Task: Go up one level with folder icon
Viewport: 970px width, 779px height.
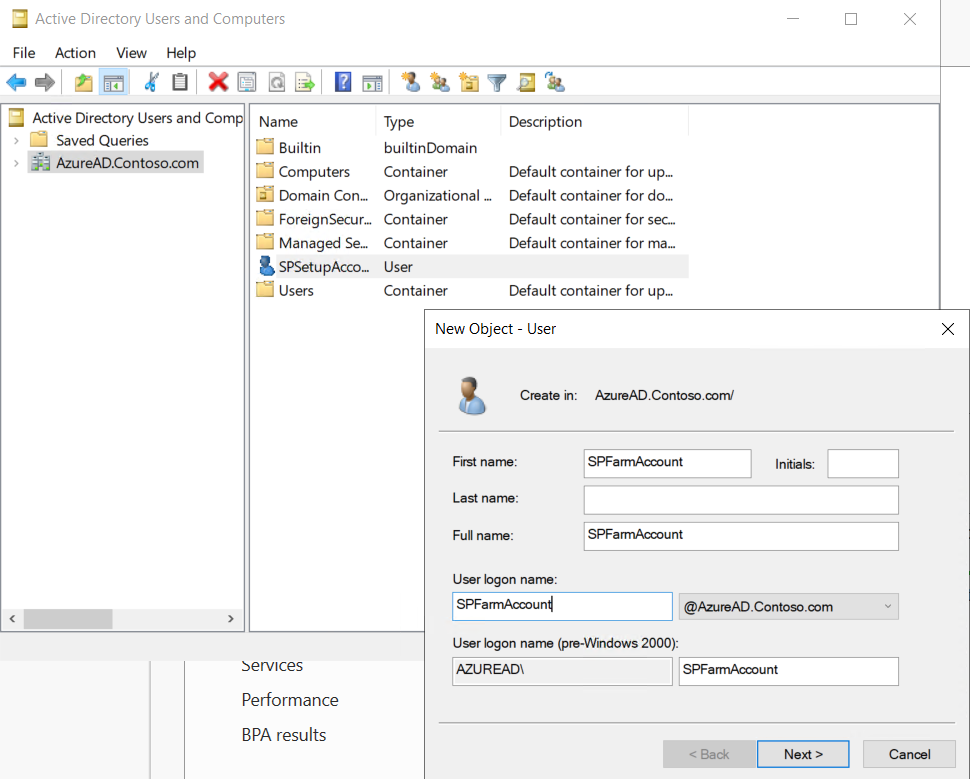Action: point(84,82)
